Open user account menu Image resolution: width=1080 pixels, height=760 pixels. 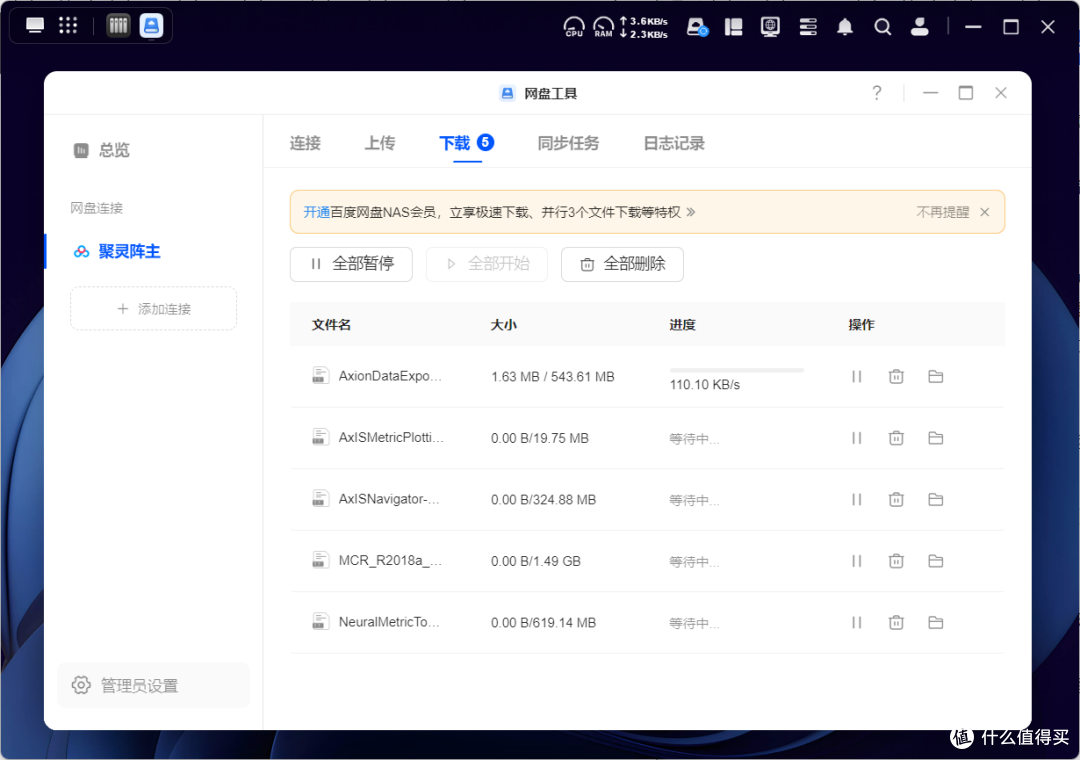pos(920,27)
